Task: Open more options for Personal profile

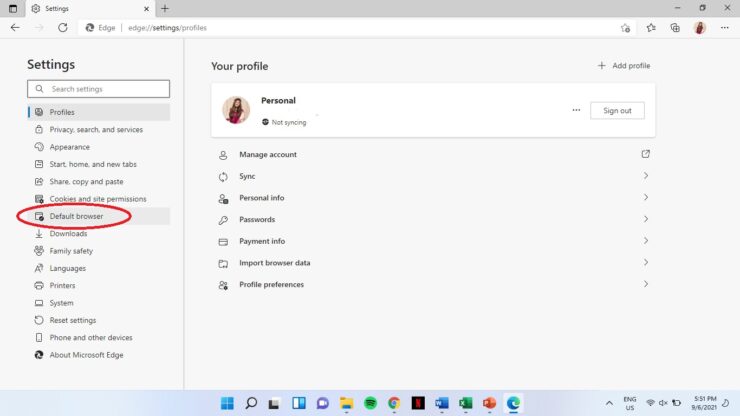Action: click(576, 110)
